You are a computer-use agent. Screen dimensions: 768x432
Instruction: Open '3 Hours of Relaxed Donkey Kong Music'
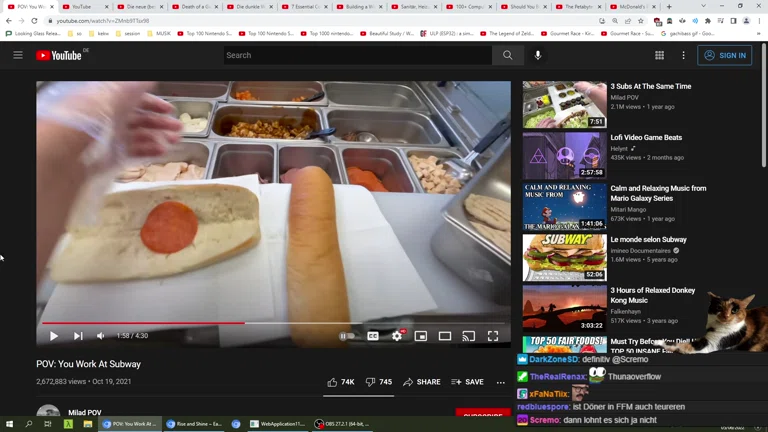point(652,295)
